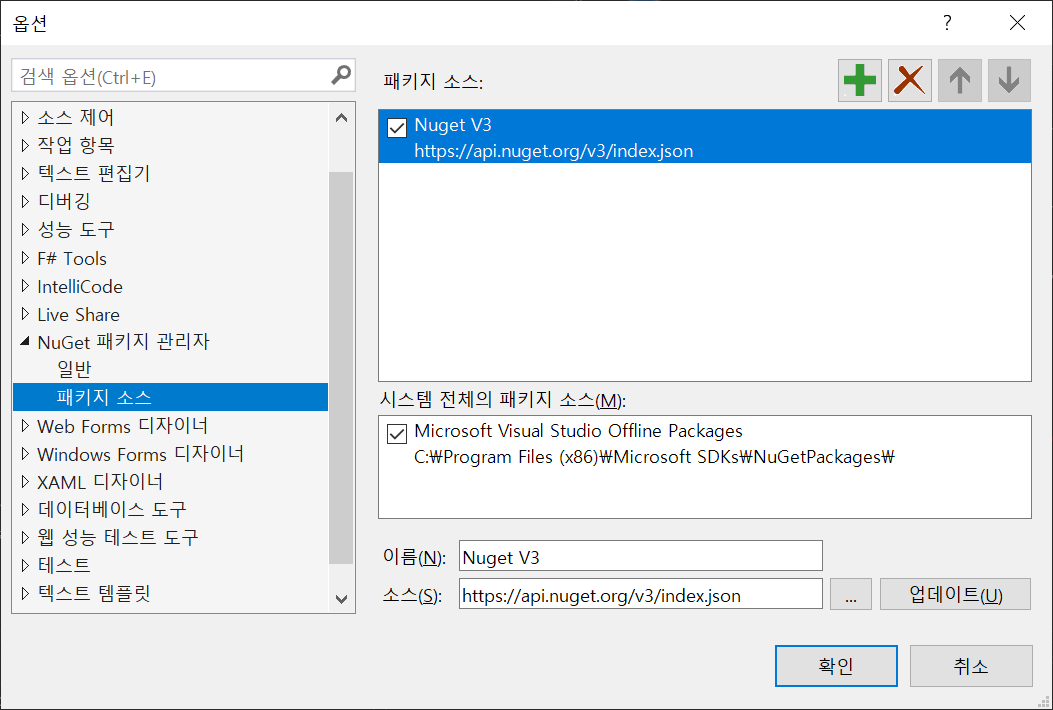This screenshot has height=710, width=1053.
Task: Expand the 웹 성능 테스트 도구 node
Action: pyautogui.click(x=25, y=537)
